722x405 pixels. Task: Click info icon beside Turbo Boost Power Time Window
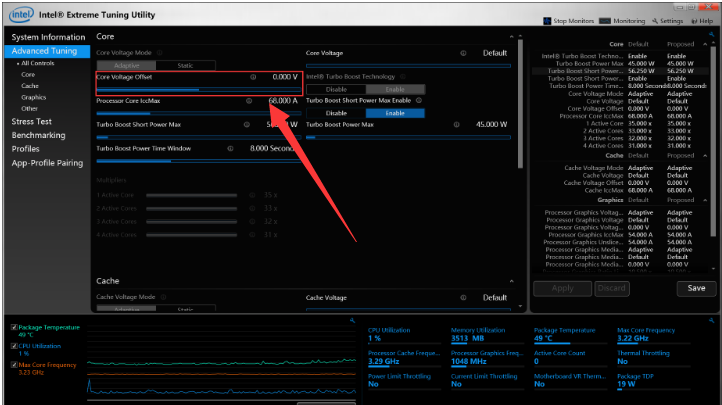coord(230,148)
